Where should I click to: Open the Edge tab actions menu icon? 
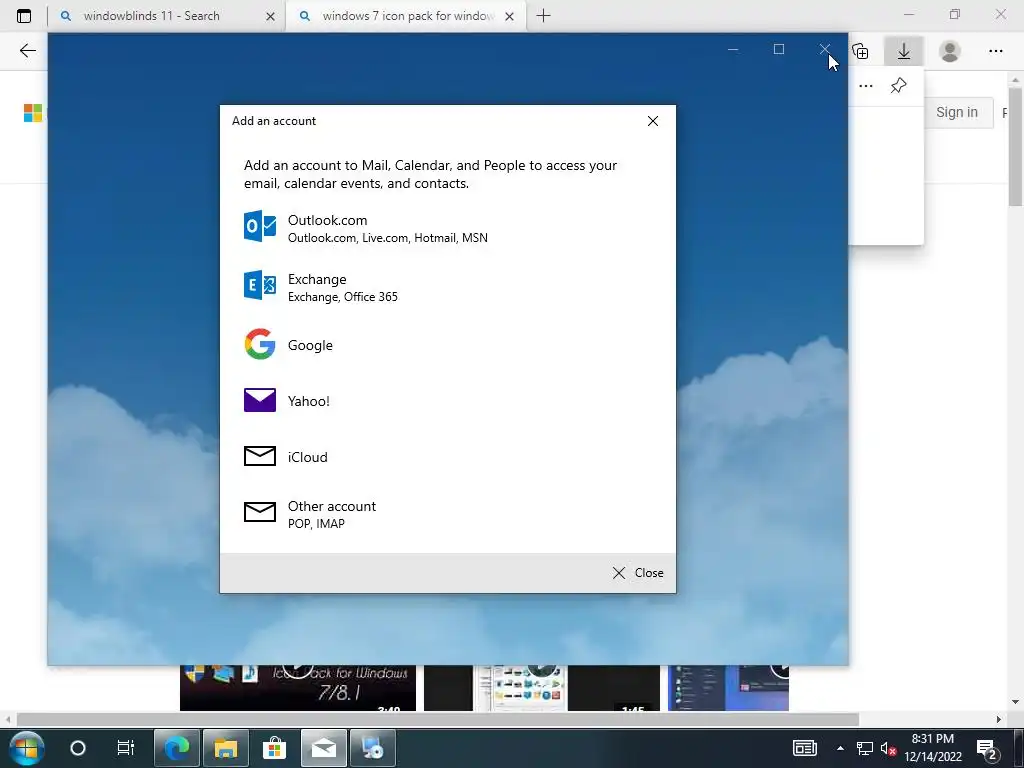click(x=24, y=16)
